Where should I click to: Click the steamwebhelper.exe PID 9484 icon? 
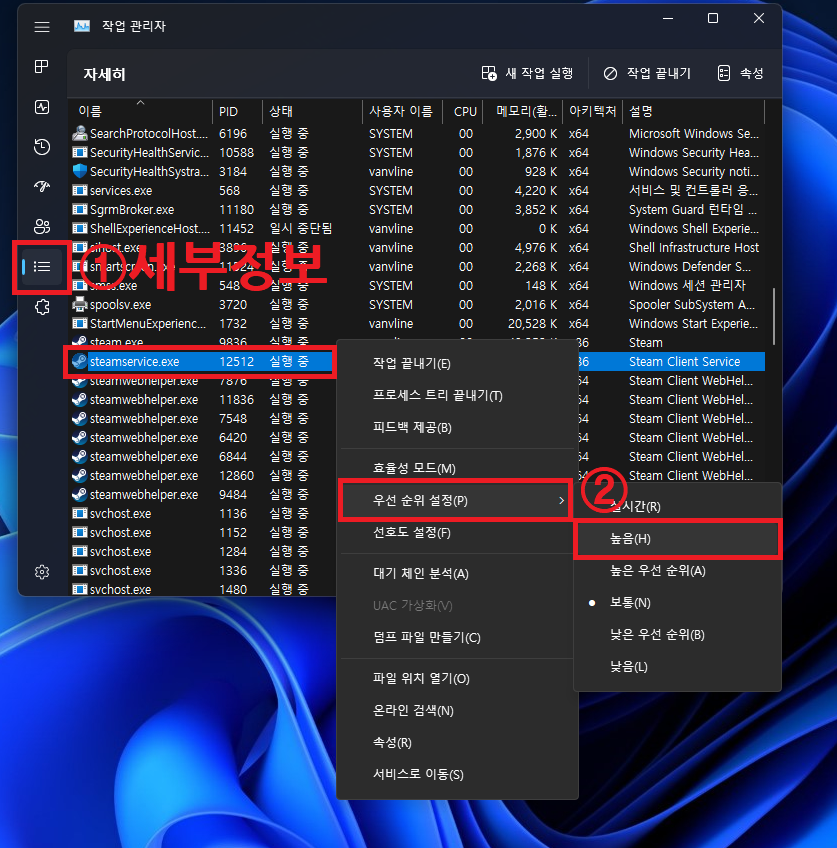click(x=79, y=494)
